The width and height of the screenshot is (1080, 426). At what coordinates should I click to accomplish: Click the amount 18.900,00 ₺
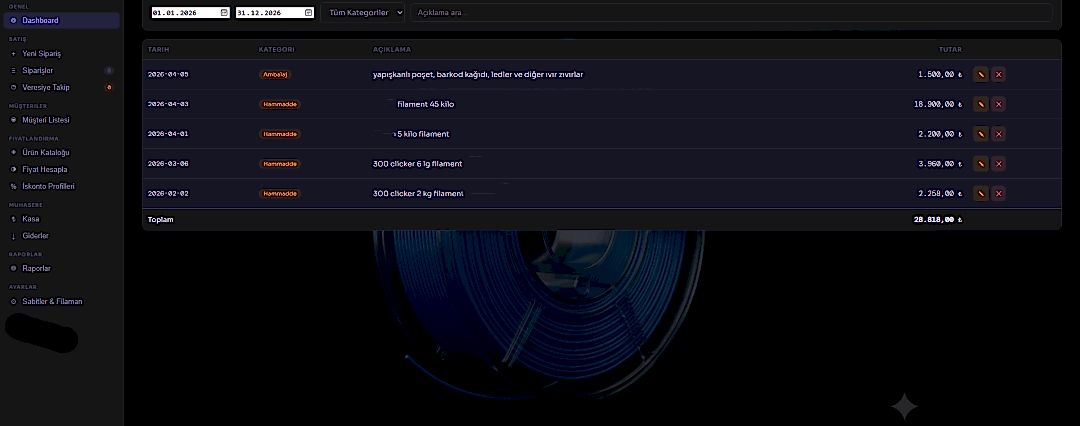(937, 104)
